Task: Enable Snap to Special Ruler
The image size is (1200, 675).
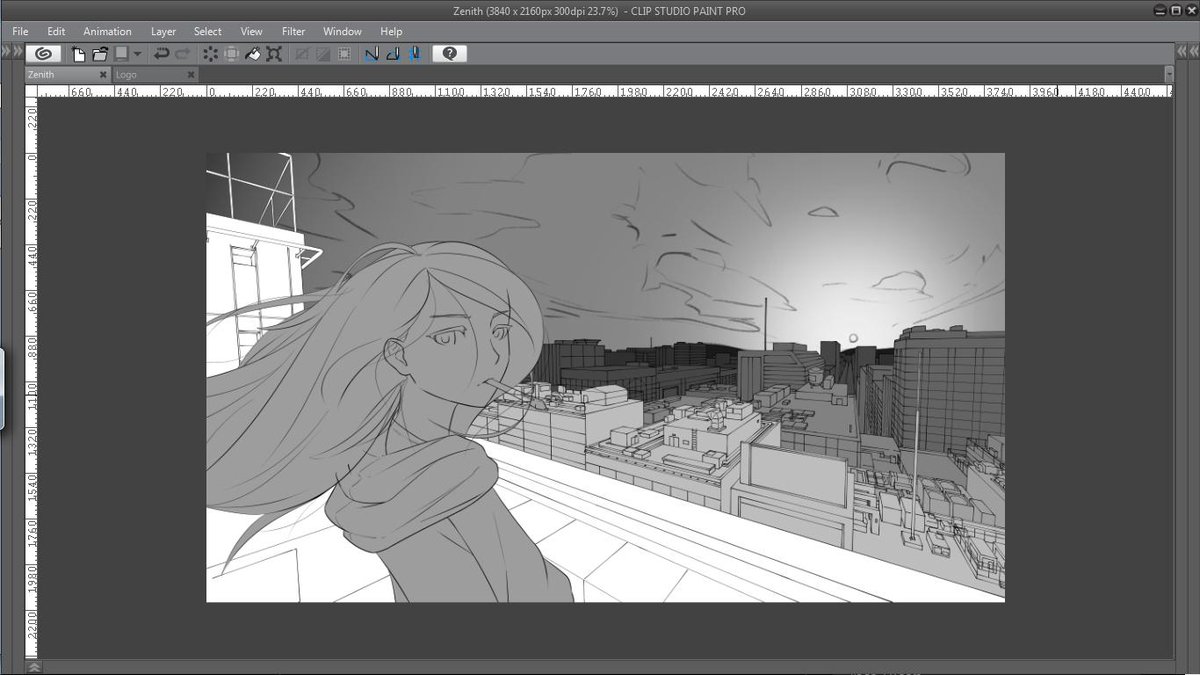Action: pos(394,54)
